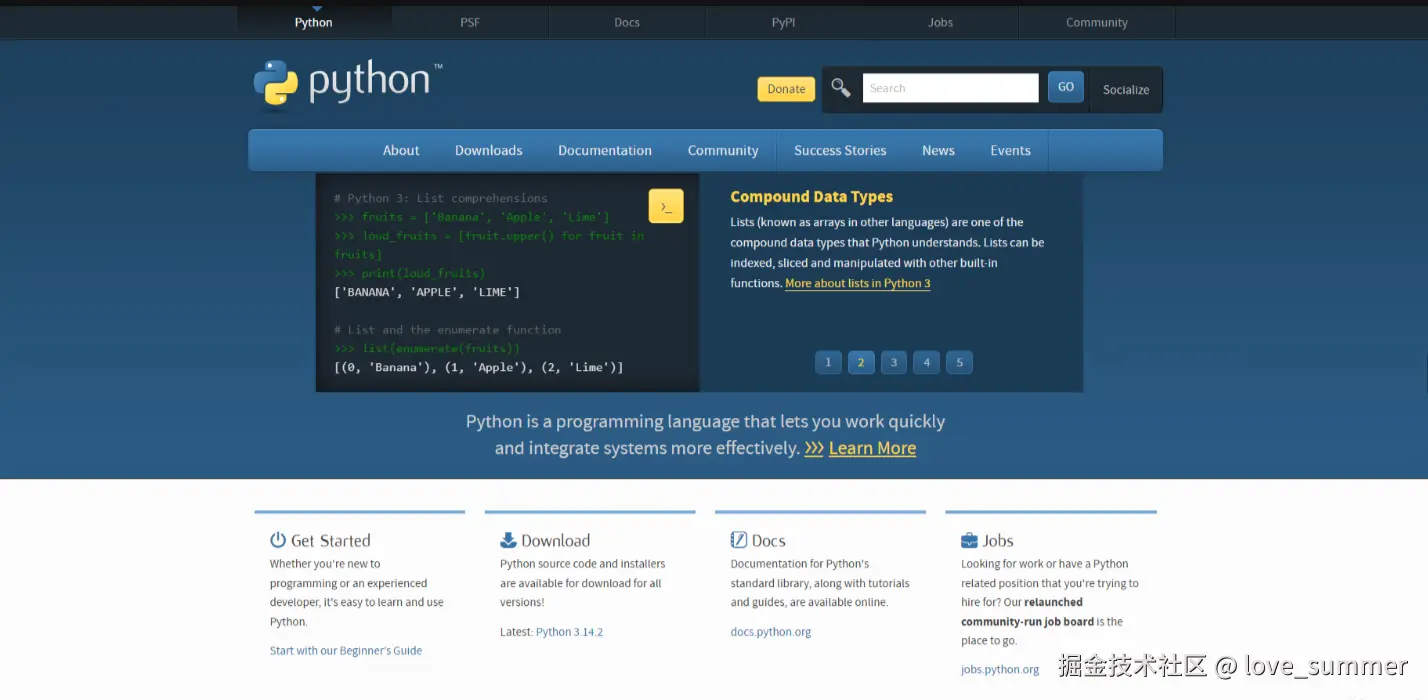This screenshot has width=1428, height=700.
Task: Switch to slide 3 in carousel
Action: 894,362
